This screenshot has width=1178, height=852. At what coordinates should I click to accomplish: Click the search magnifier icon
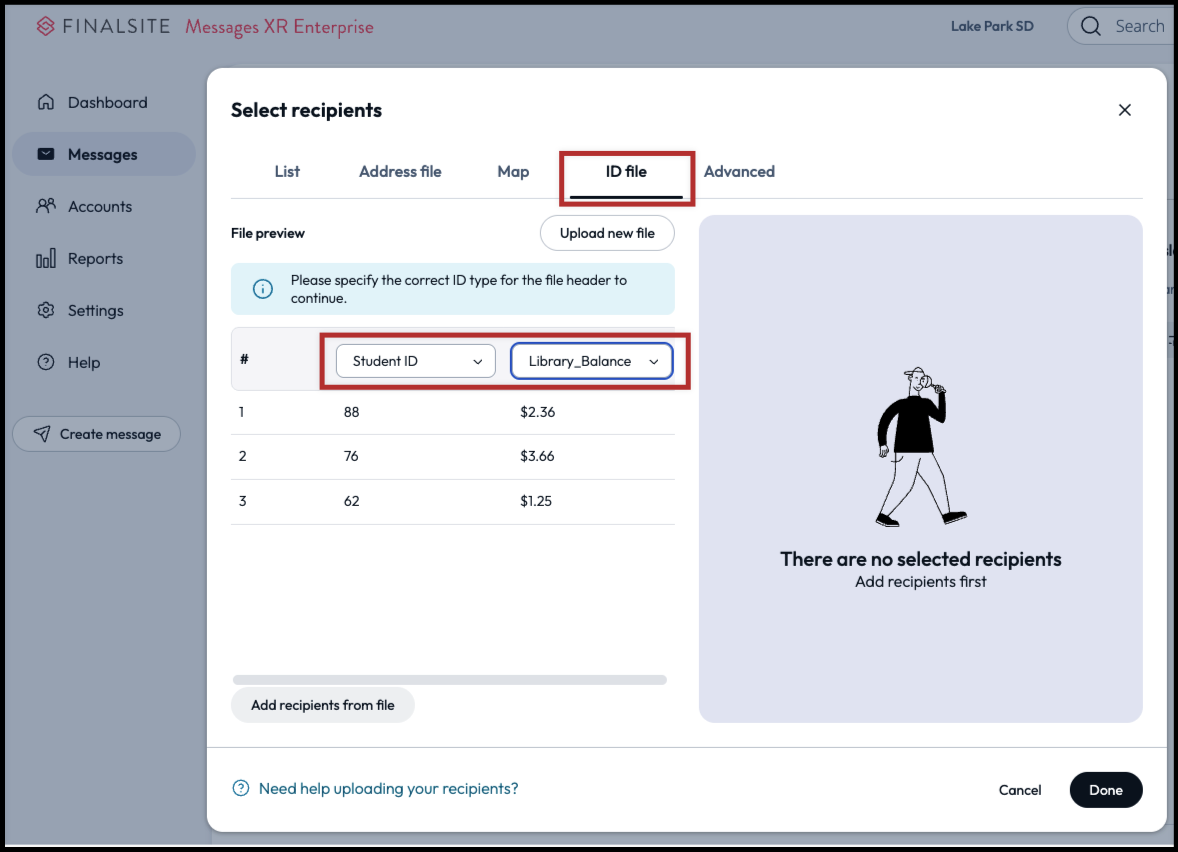[1091, 26]
